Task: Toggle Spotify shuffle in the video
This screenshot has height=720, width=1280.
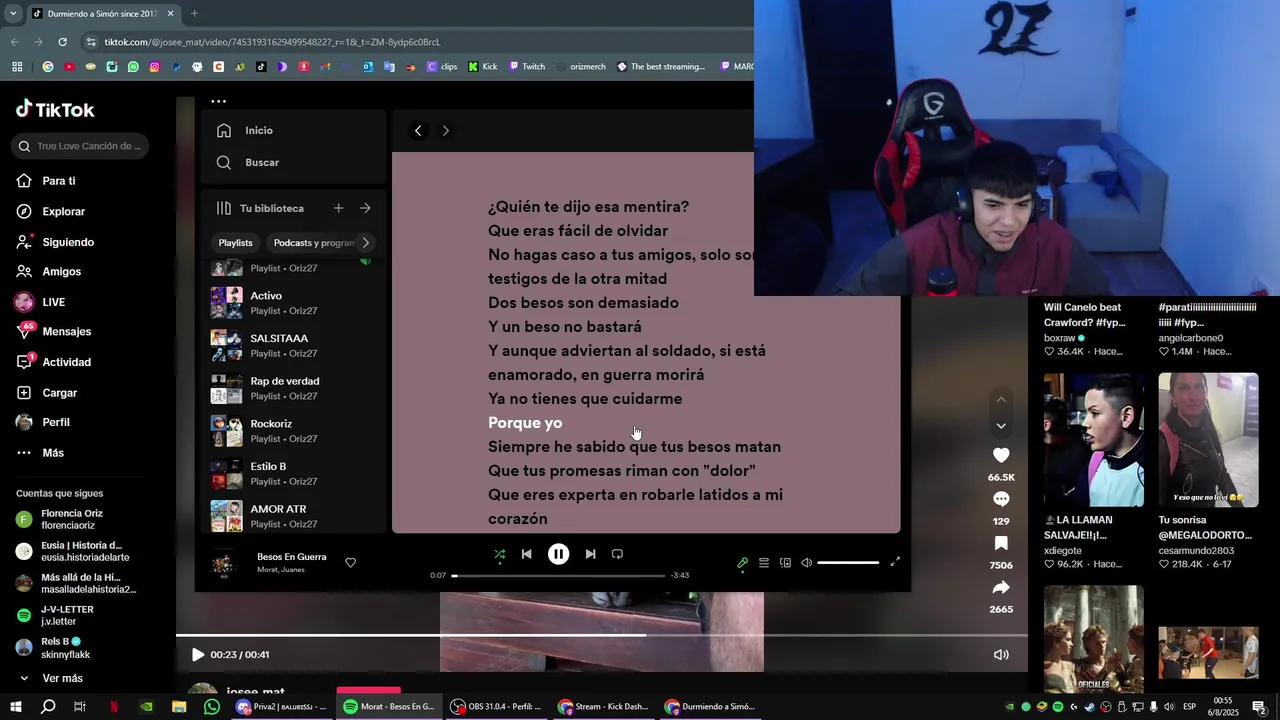Action: pyautogui.click(x=499, y=554)
